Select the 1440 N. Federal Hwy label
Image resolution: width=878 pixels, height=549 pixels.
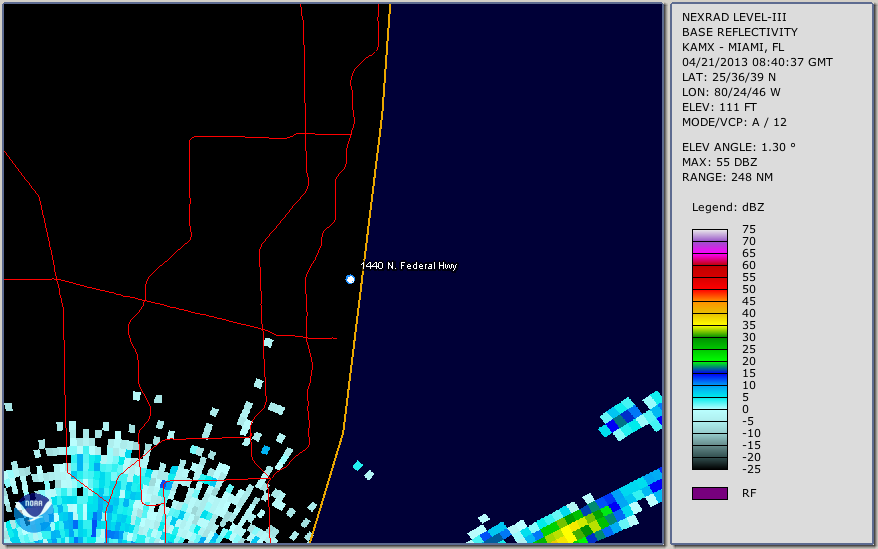click(x=409, y=266)
